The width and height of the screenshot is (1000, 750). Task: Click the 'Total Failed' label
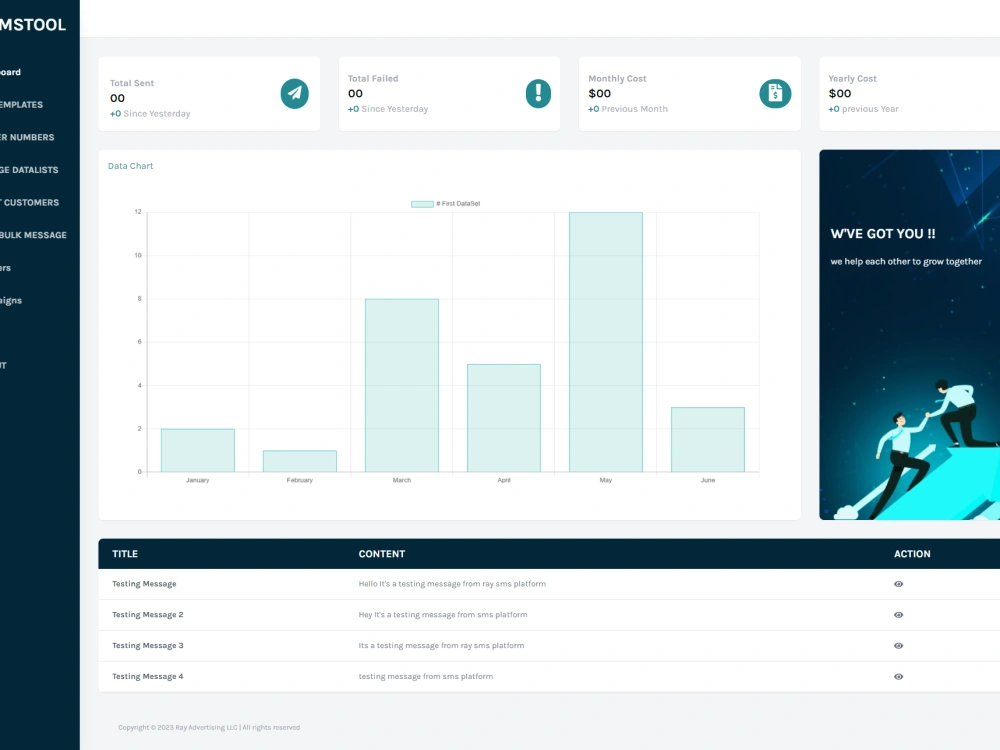pyautogui.click(x=373, y=78)
